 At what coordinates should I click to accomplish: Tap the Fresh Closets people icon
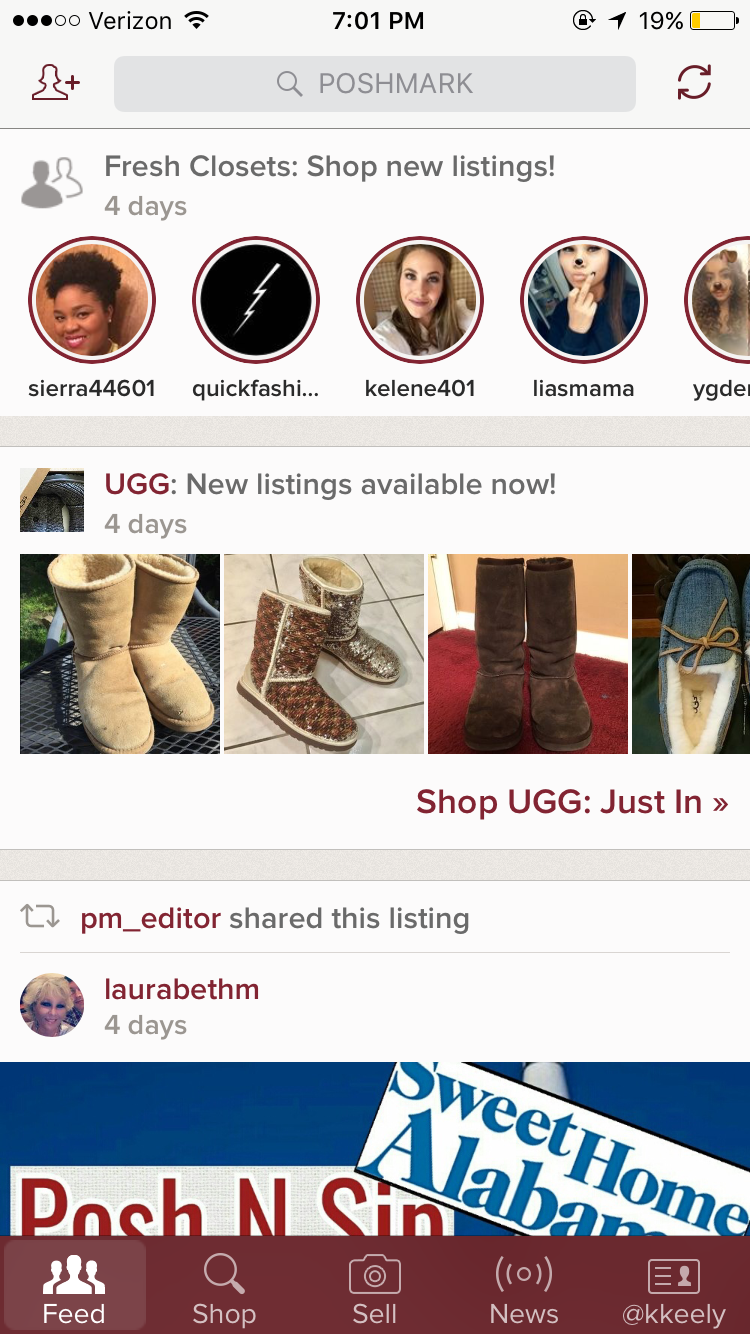[51, 182]
